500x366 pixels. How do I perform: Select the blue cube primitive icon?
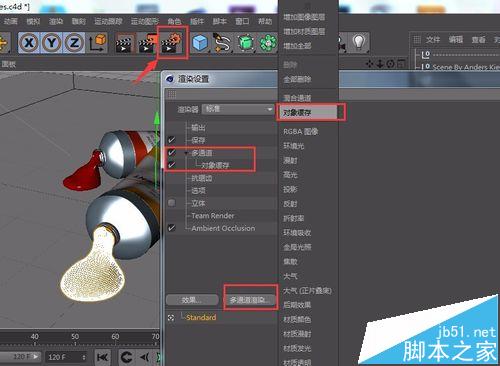point(200,43)
